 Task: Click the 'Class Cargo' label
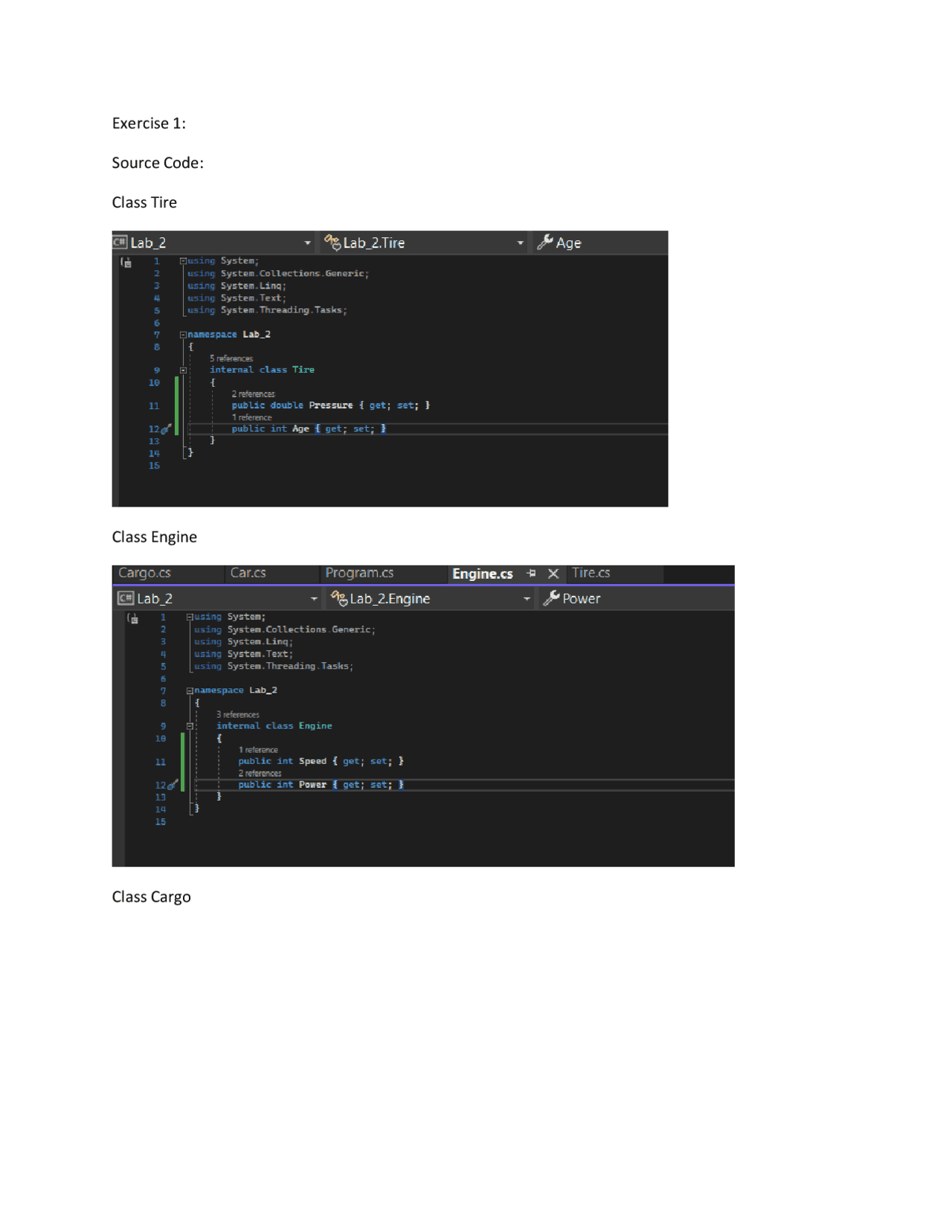pyautogui.click(x=151, y=897)
